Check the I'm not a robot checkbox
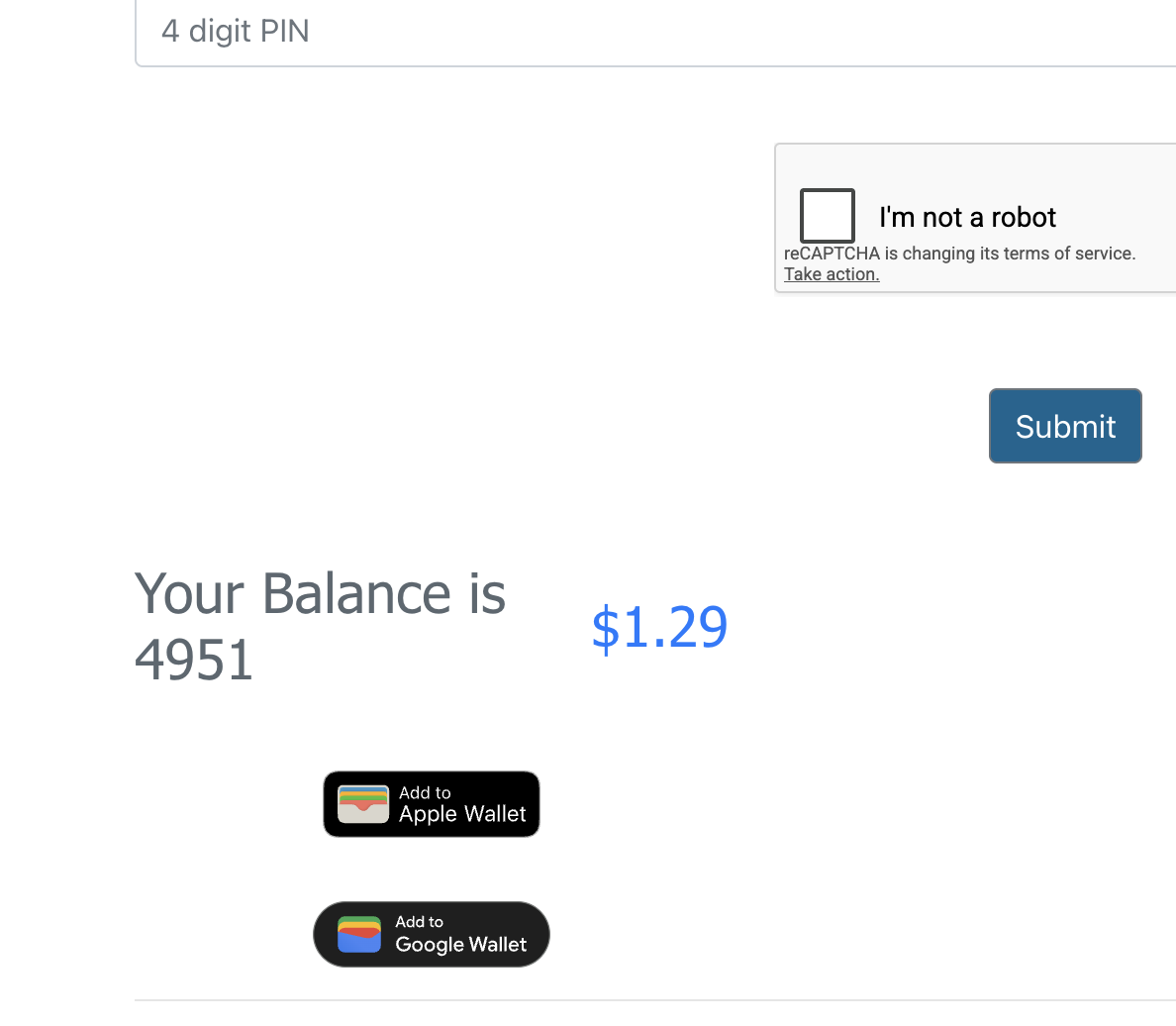The width and height of the screenshot is (1176, 1026). (828, 215)
